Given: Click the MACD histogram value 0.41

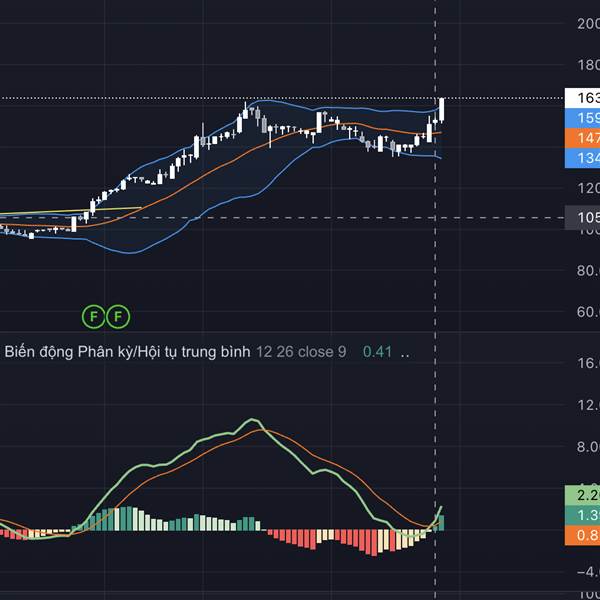Looking at the screenshot, I should [377, 352].
